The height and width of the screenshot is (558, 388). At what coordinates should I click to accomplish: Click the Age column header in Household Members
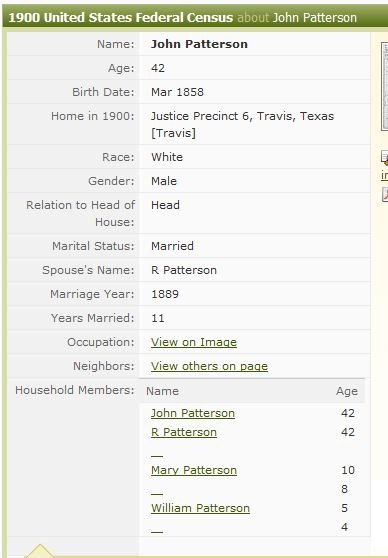tap(347, 391)
